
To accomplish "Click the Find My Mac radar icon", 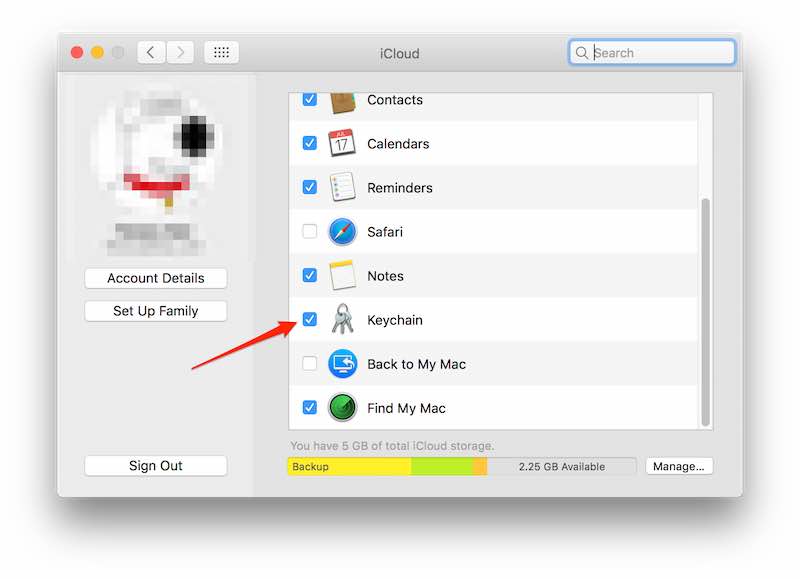I will (x=342, y=408).
